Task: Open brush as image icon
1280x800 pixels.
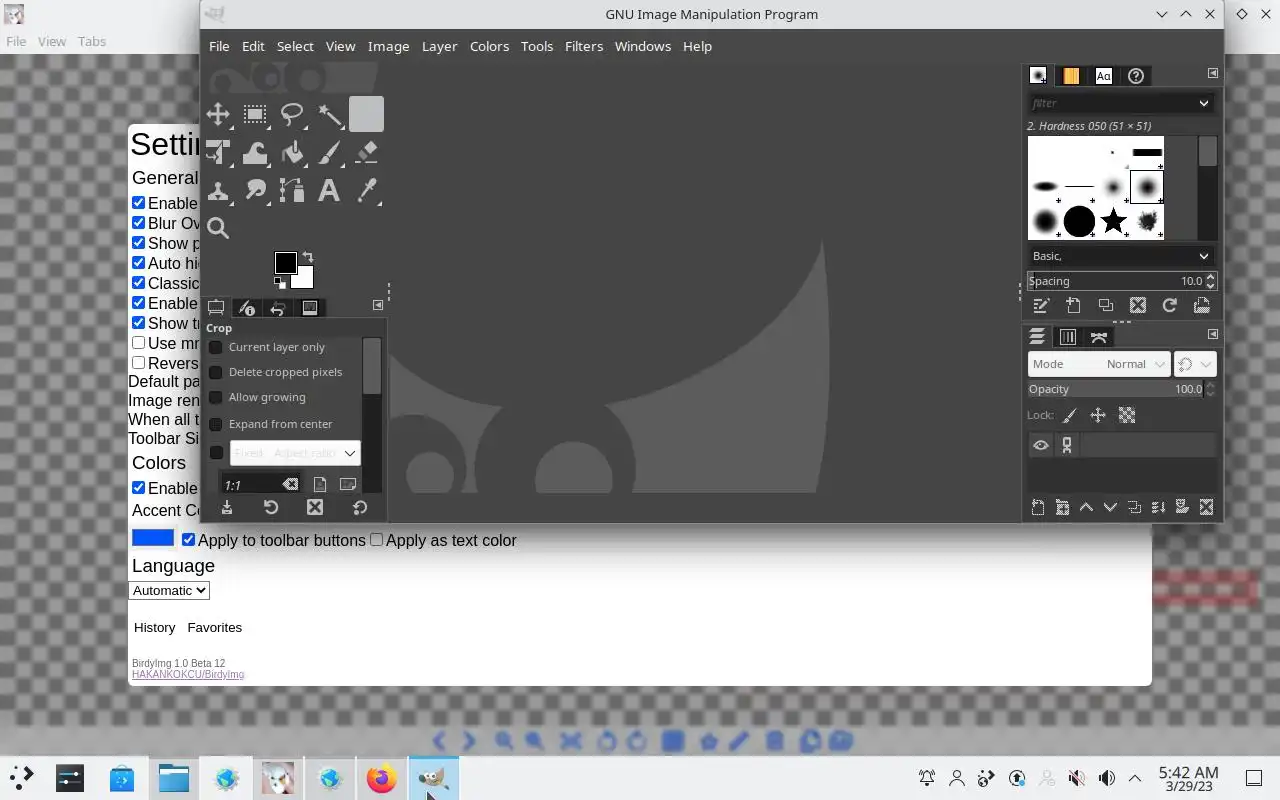Action: tap(1201, 305)
